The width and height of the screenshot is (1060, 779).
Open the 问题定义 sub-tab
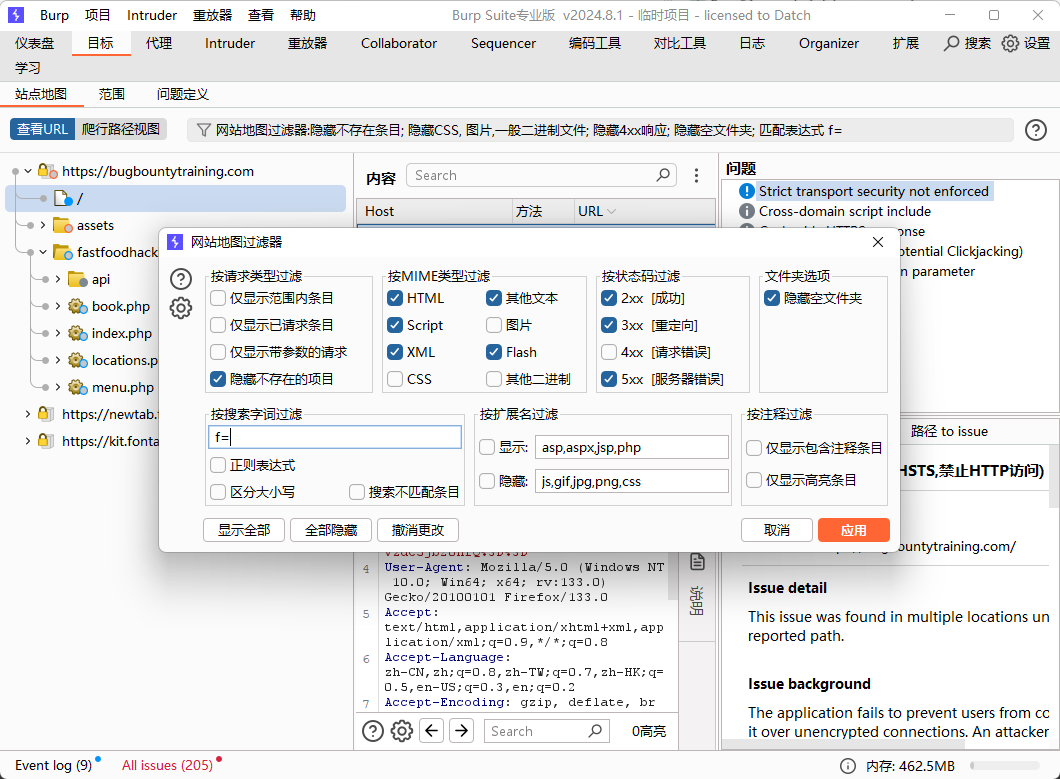[x=183, y=94]
